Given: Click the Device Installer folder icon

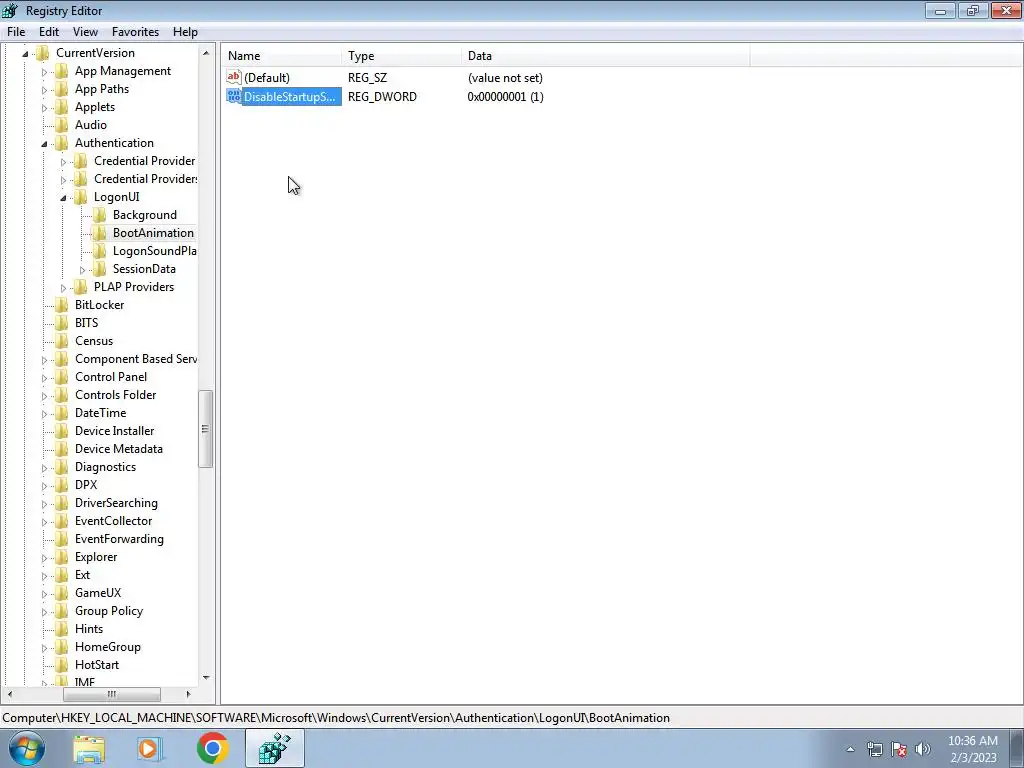Looking at the screenshot, I should pos(61,431).
